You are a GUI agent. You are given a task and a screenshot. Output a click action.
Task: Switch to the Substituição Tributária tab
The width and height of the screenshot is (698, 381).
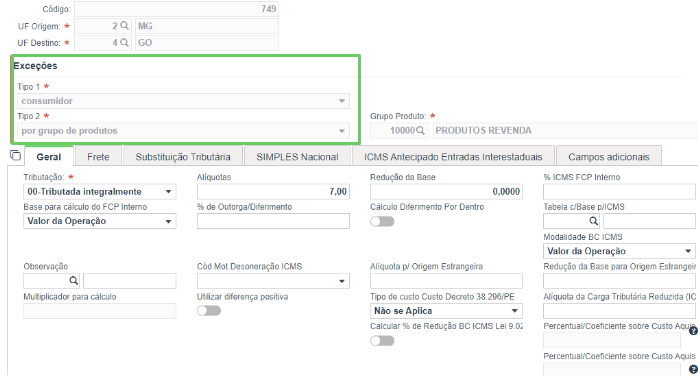coord(183,157)
